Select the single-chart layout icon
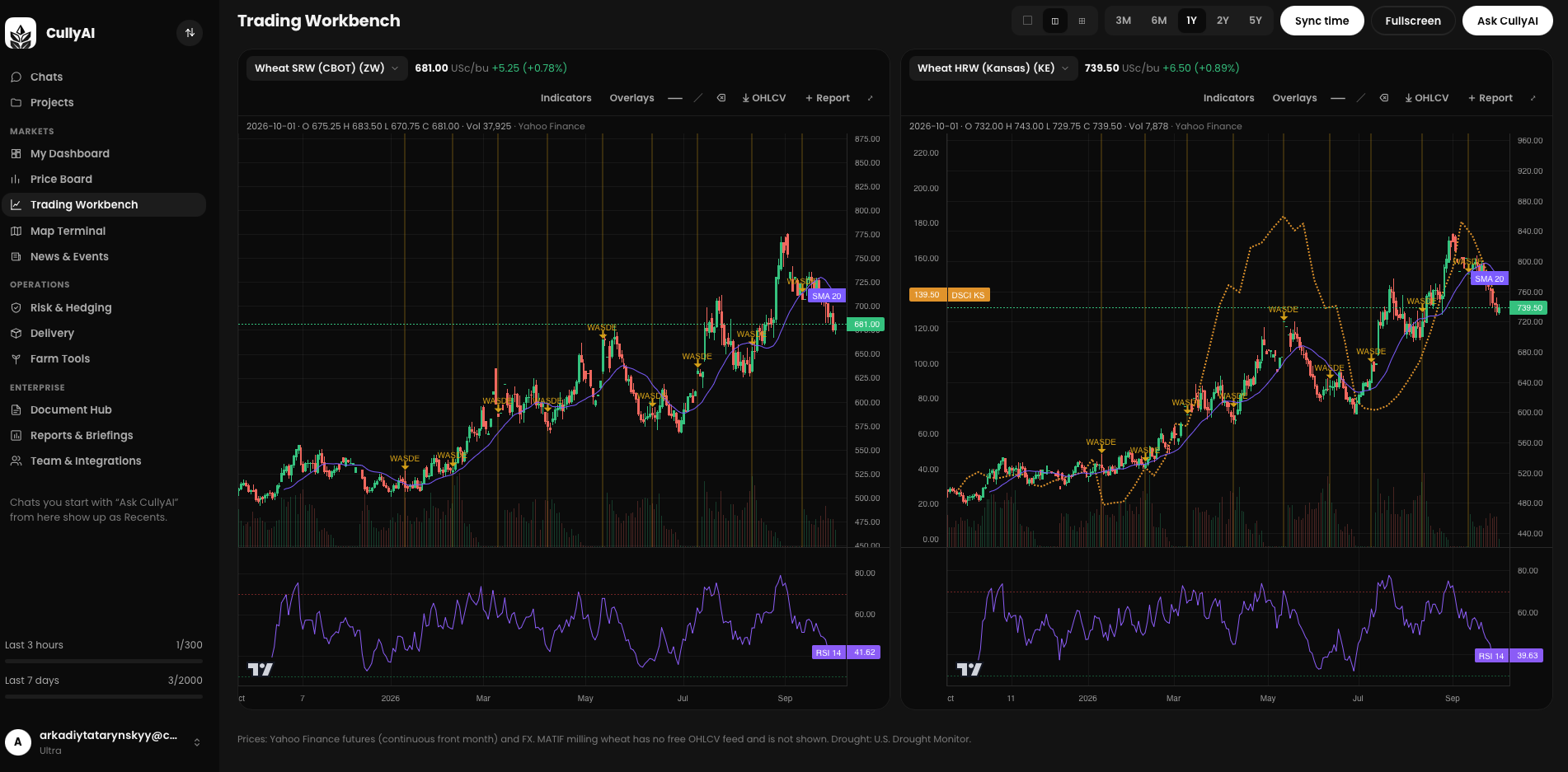 tap(1027, 21)
